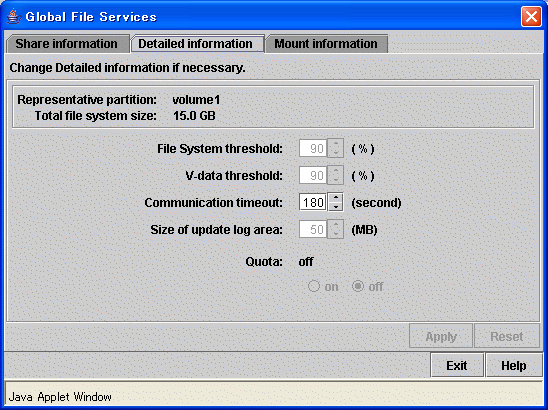Increase Communication timeout with up arrow
The image size is (548, 410).
click(336, 198)
